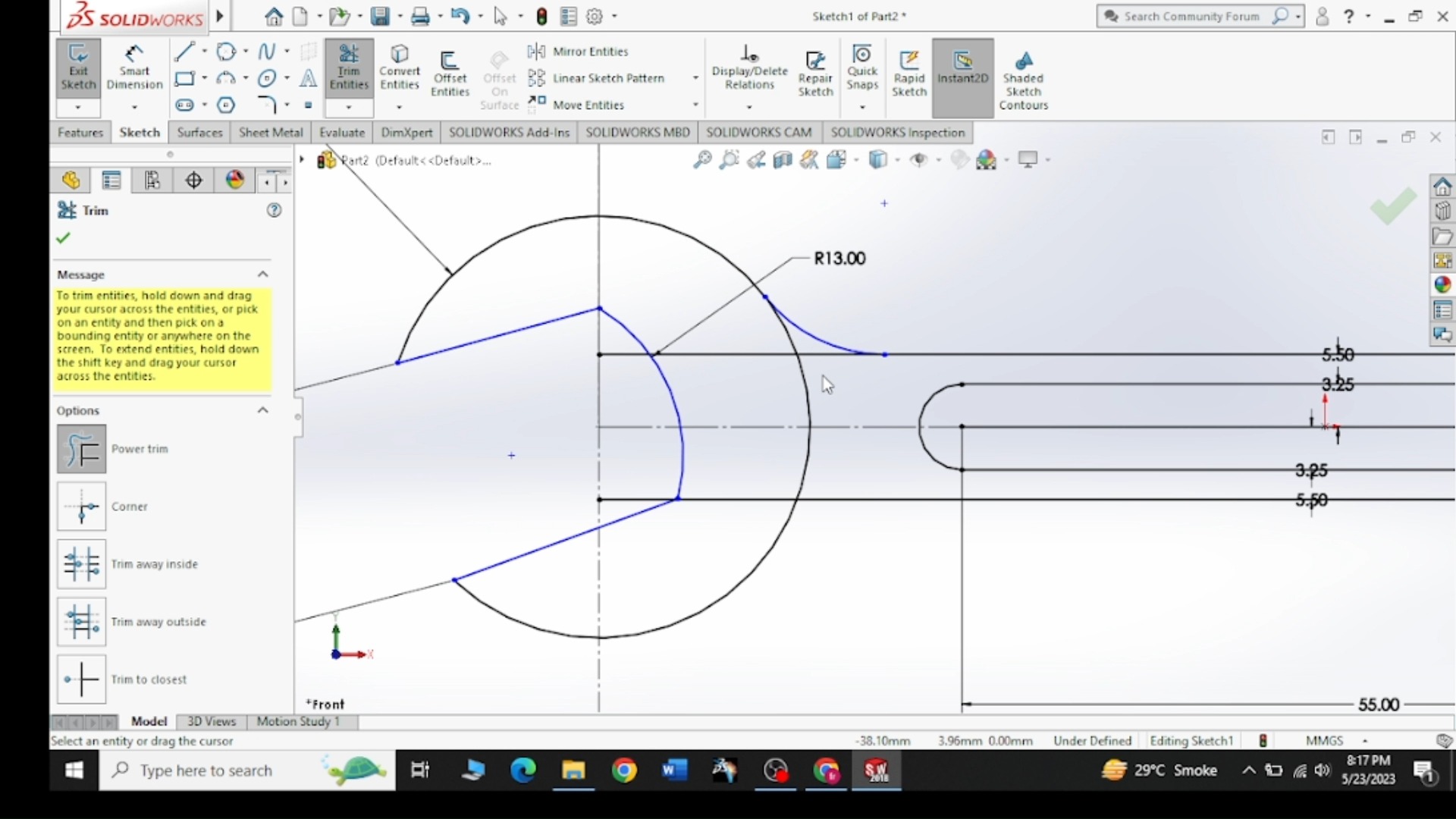Select Trim away inside option
The height and width of the screenshot is (819, 1456).
pos(81,564)
